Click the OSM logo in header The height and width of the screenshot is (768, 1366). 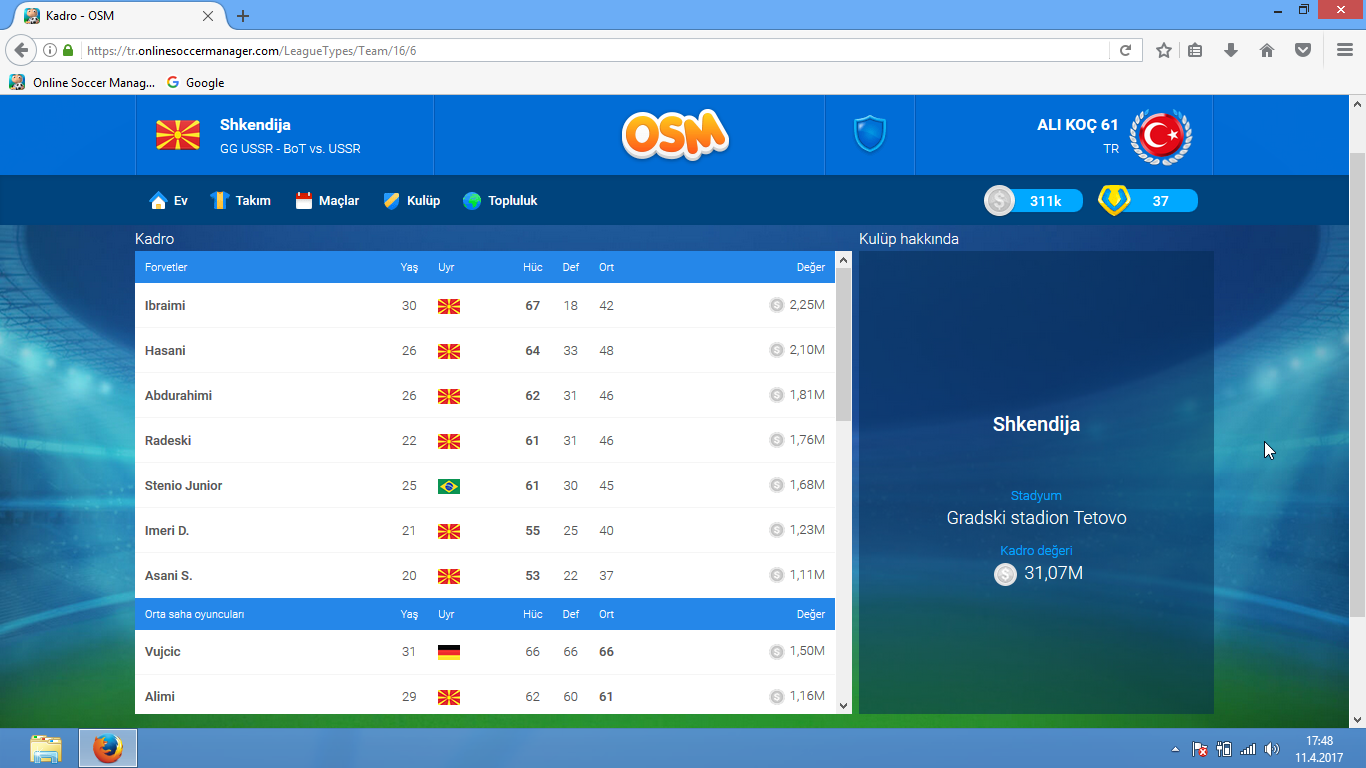click(x=676, y=135)
